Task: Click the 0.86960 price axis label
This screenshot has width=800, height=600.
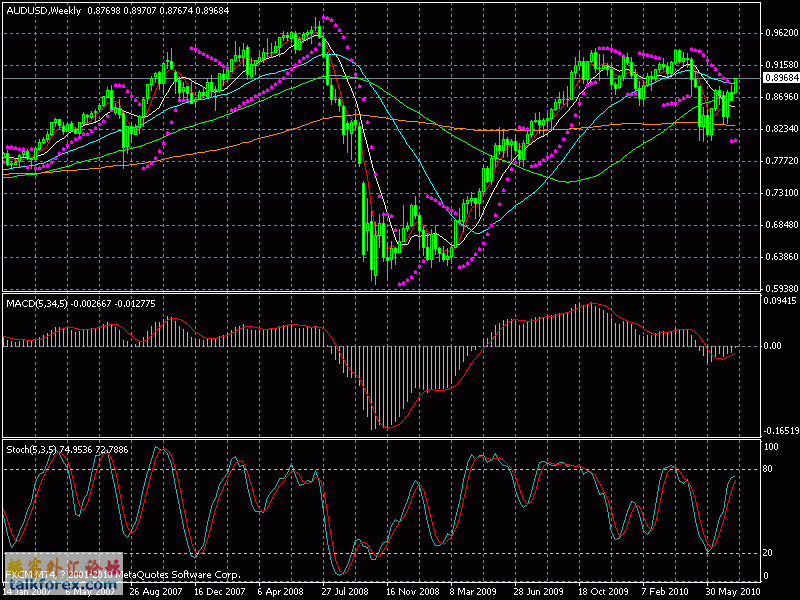Action: click(x=782, y=96)
